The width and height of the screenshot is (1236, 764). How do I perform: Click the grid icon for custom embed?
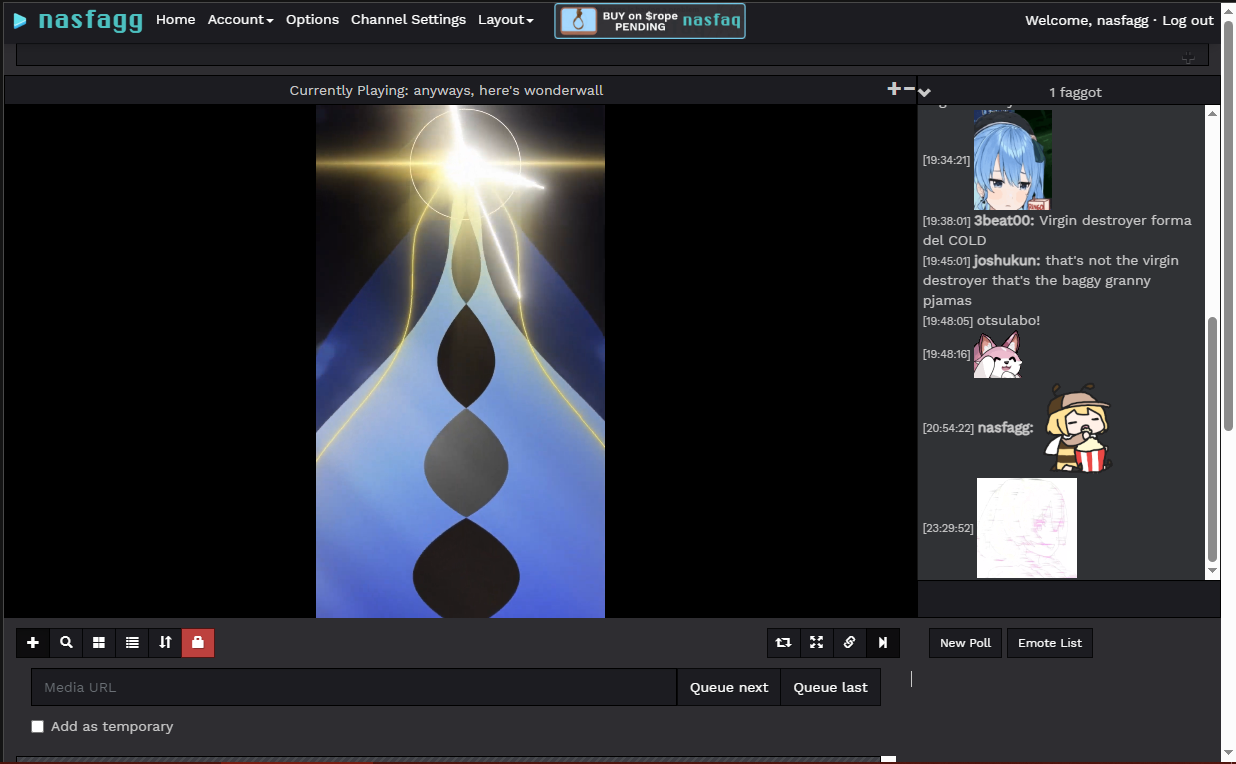[x=99, y=643]
